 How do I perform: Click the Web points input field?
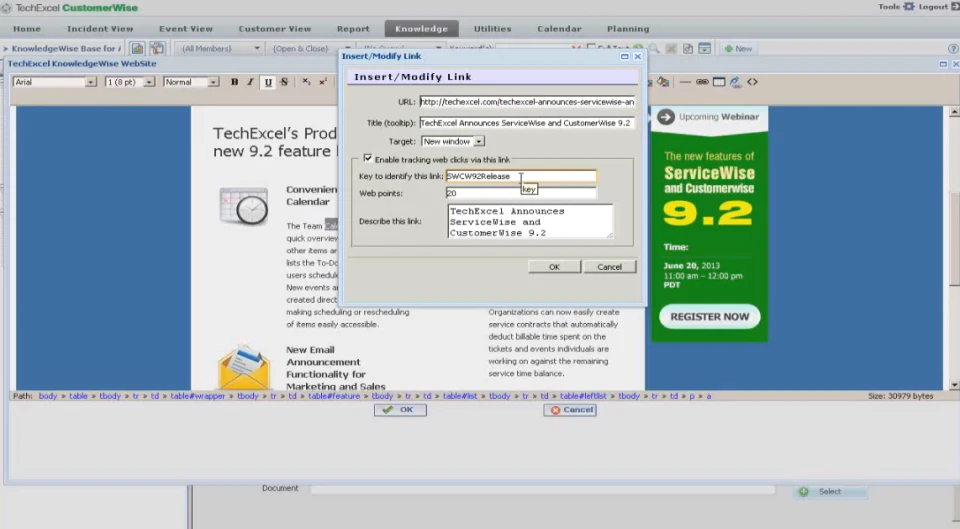coord(521,193)
